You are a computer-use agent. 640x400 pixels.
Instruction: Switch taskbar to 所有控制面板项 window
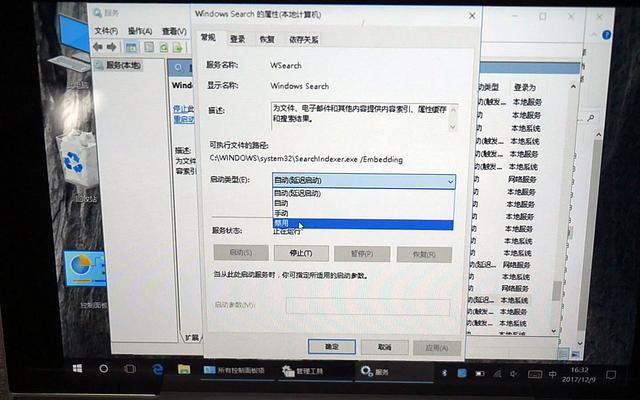[x=235, y=370]
